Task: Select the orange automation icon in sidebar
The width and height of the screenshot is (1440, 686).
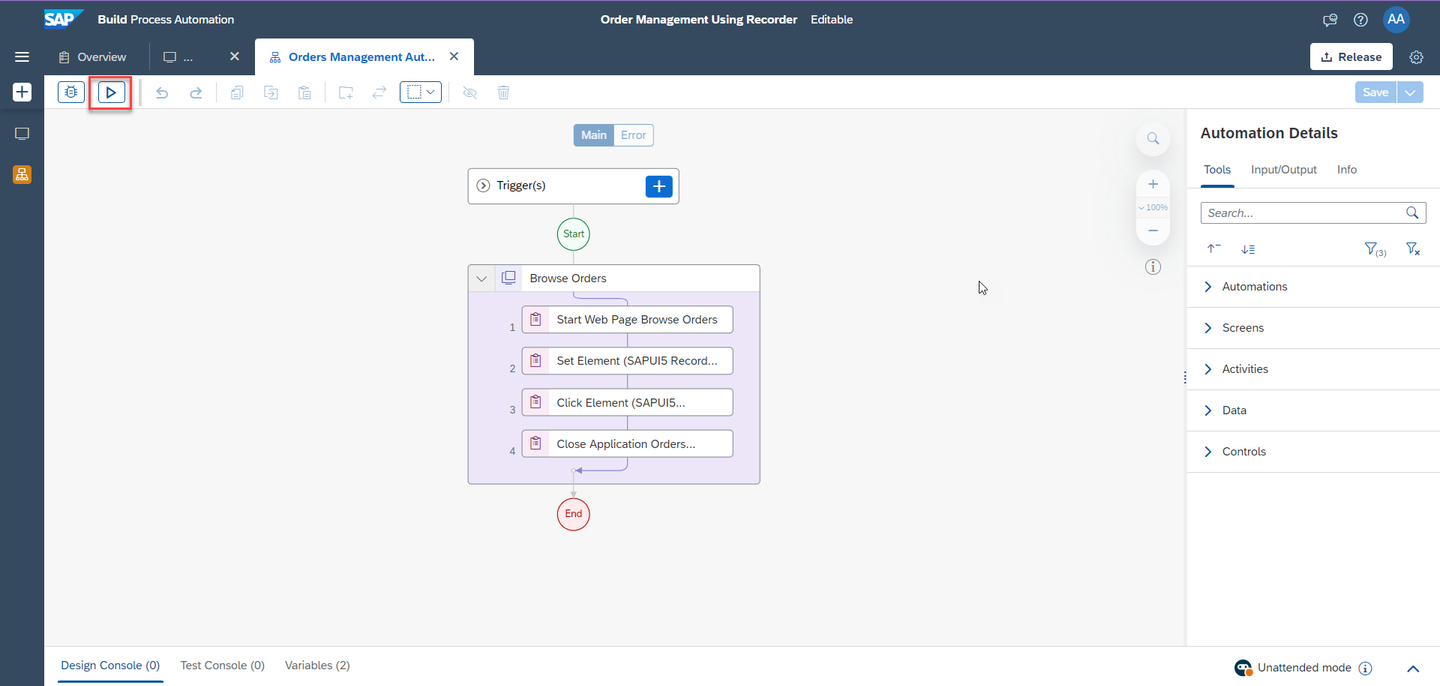Action: click(x=22, y=175)
